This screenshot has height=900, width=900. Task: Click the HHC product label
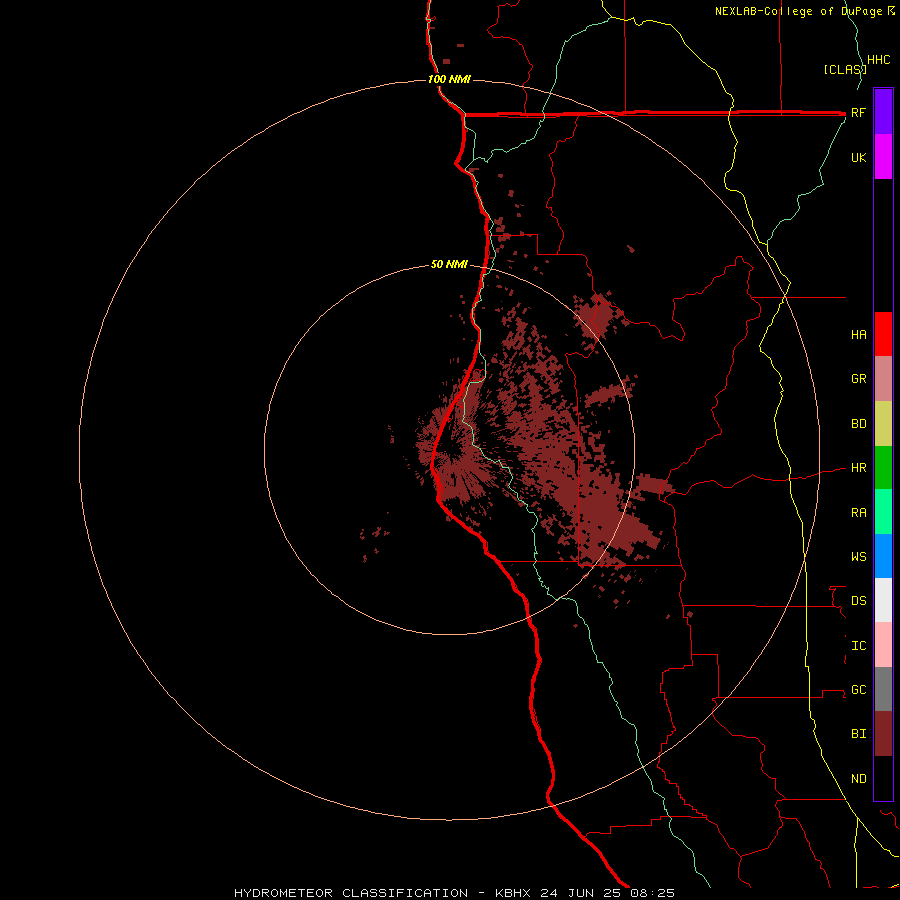tap(878, 60)
